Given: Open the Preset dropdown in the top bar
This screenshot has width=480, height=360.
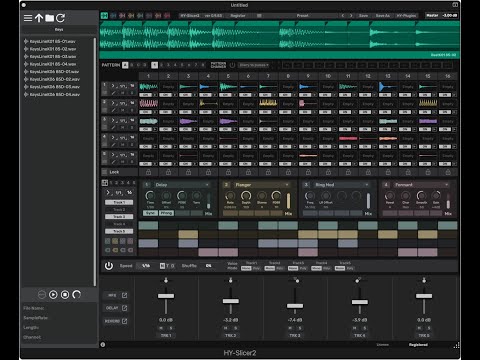Looking at the screenshot, I should point(302,16).
